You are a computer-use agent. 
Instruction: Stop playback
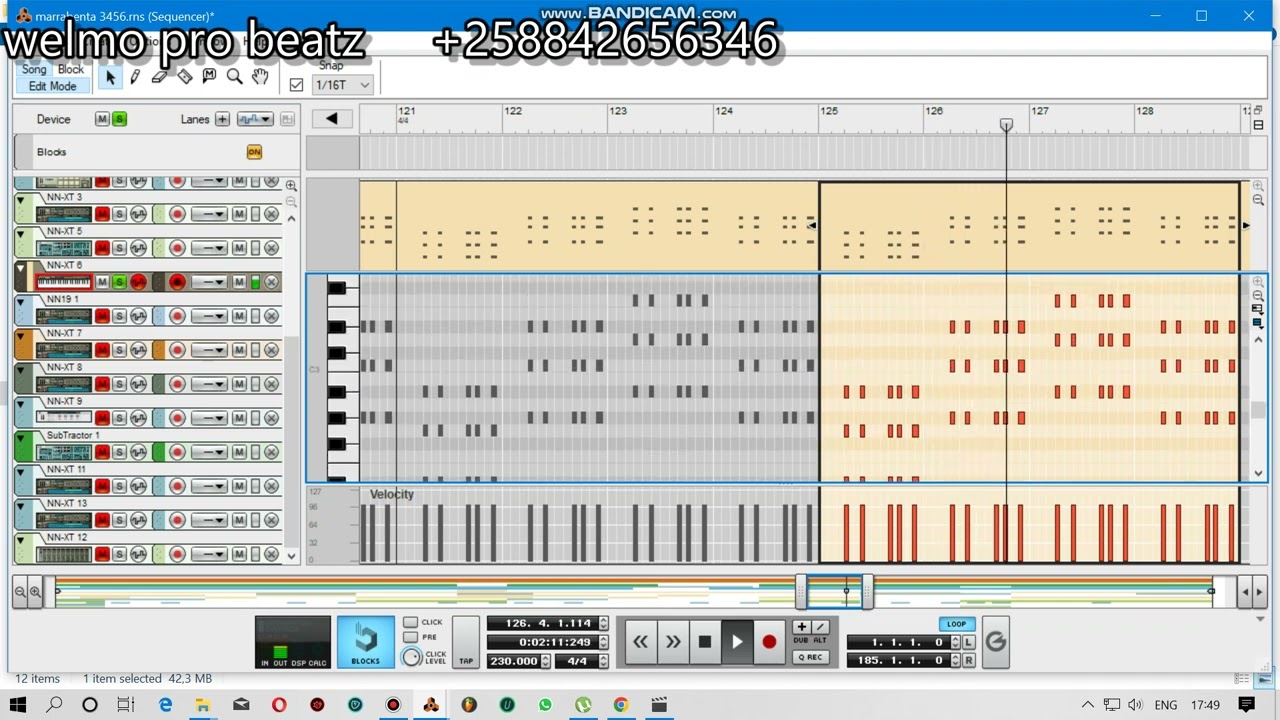point(705,642)
